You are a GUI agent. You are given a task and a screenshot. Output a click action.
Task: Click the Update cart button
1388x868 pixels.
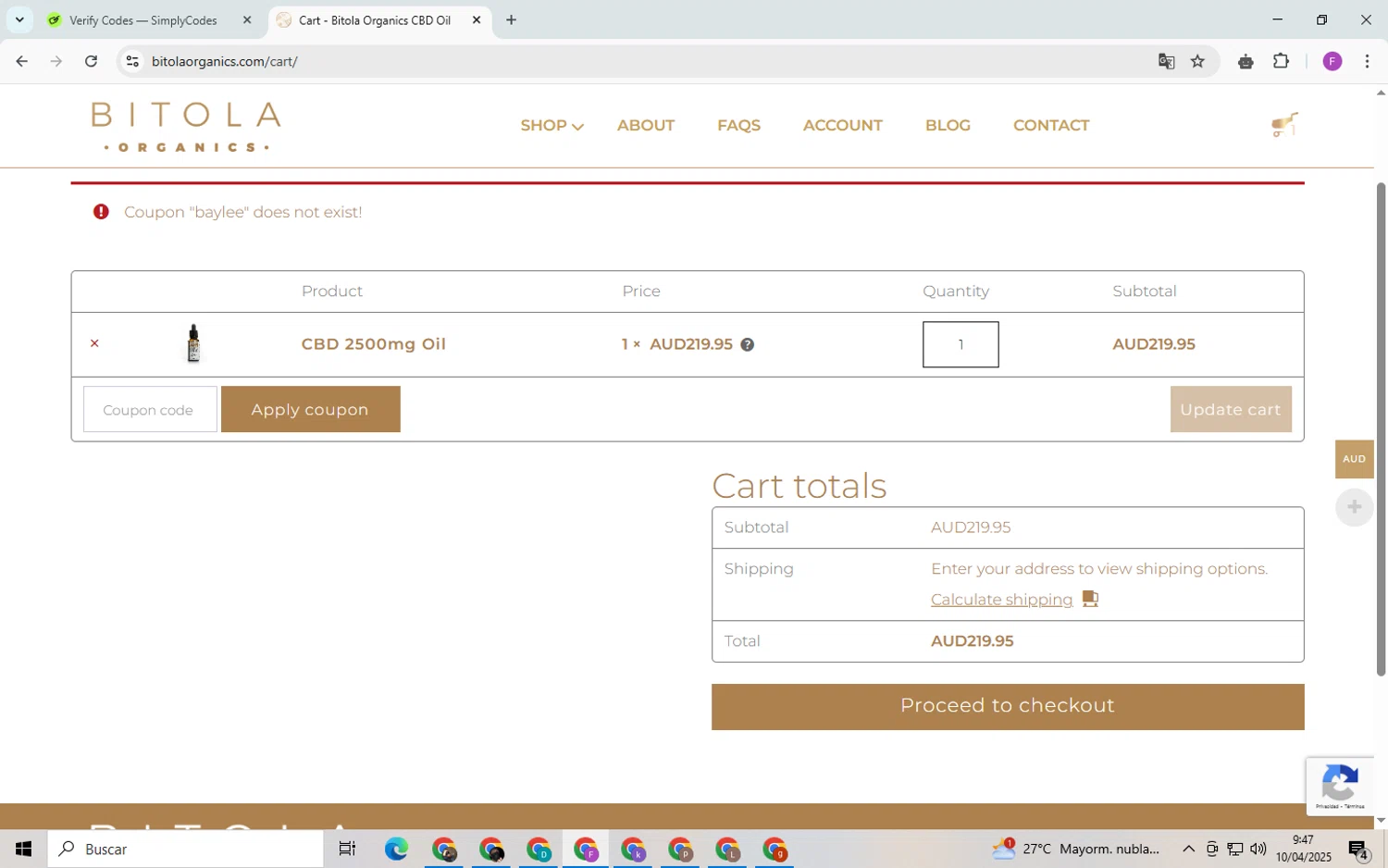coord(1230,409)
